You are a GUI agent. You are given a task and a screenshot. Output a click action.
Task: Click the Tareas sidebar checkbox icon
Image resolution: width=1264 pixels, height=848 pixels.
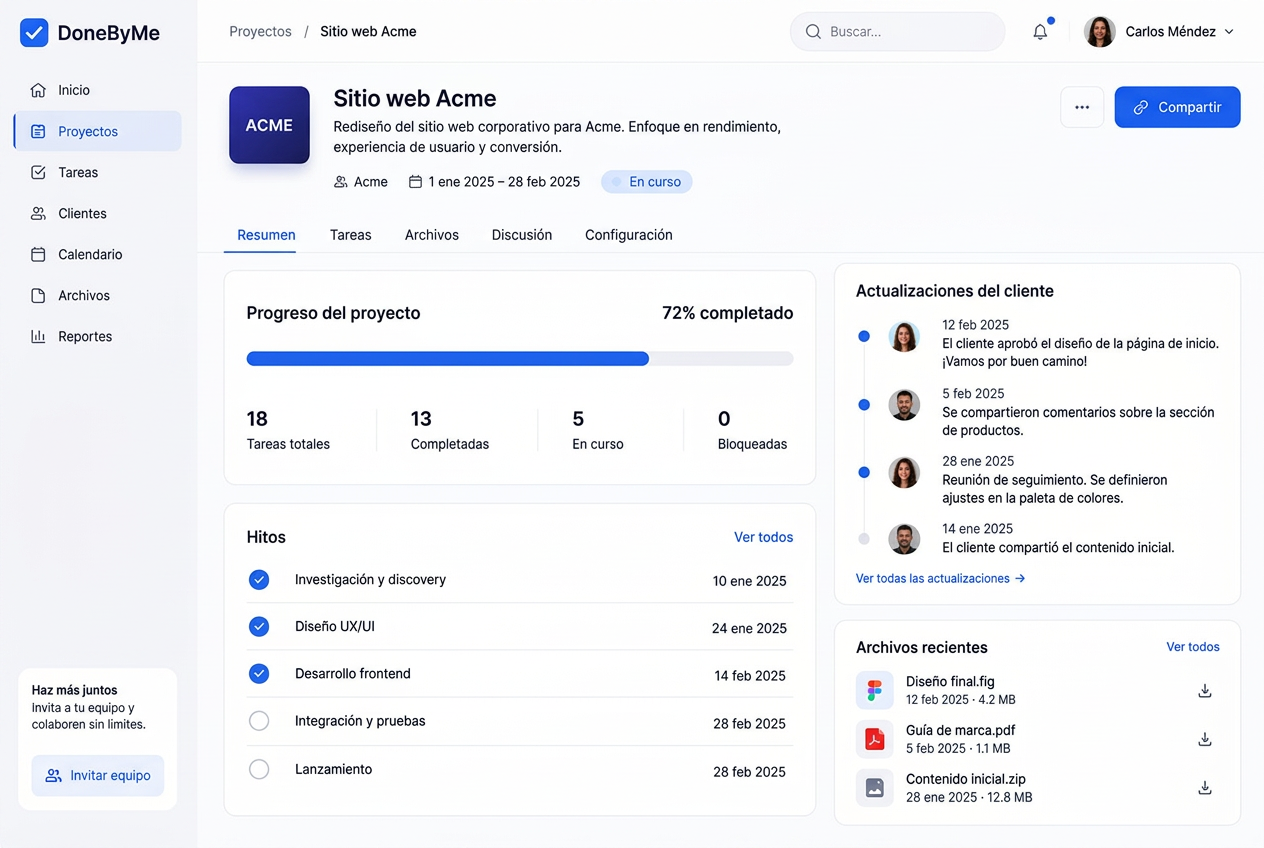(38, 172)
